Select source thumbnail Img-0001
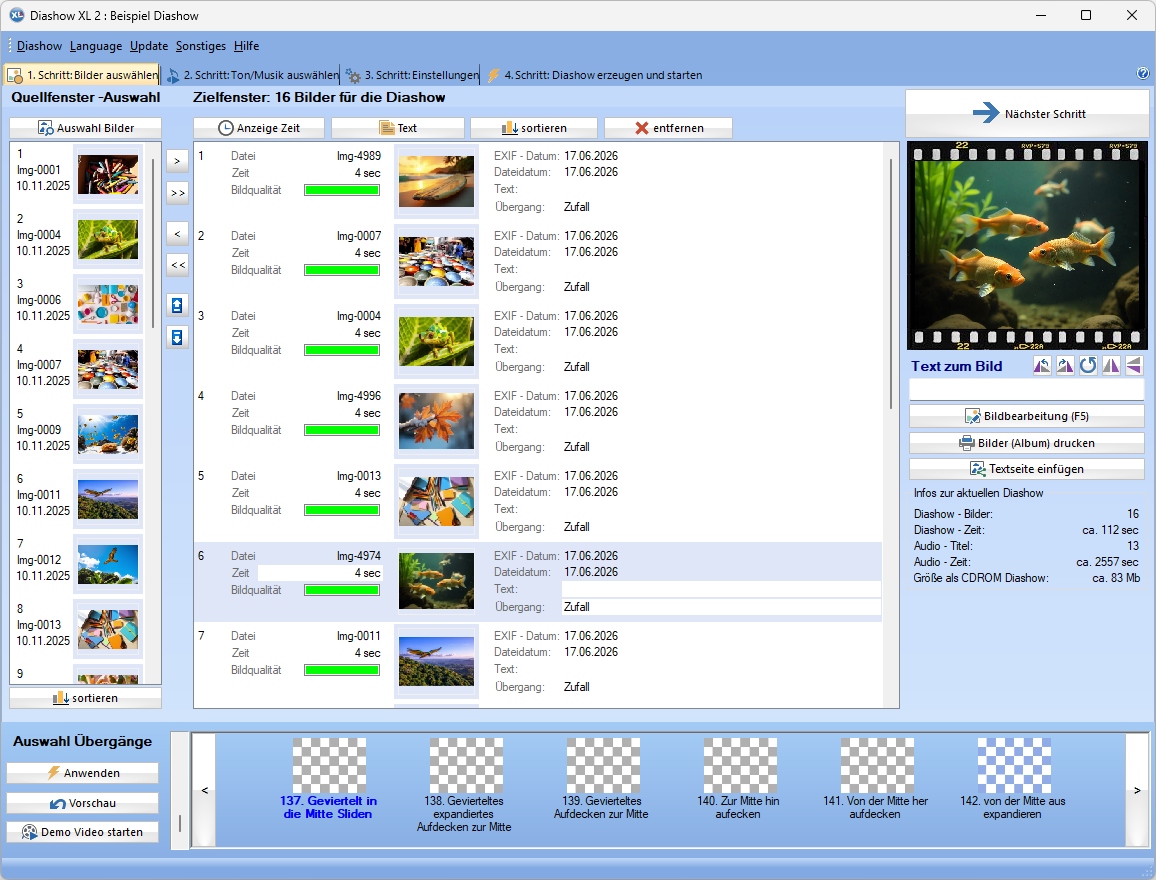This screenshot has width=1156, height=880. [108, 175]
